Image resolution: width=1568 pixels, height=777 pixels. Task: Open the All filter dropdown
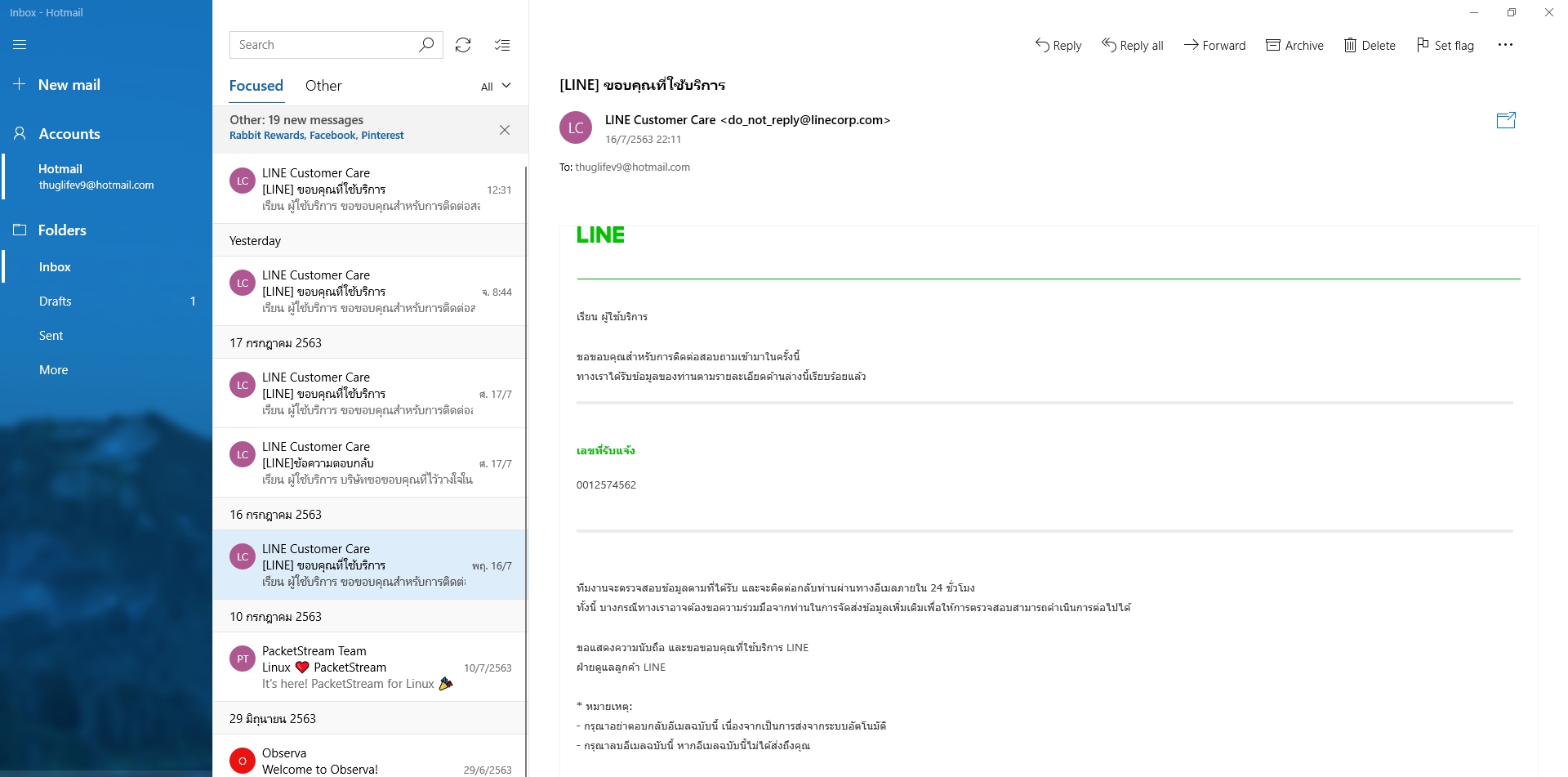pos(496,87)
